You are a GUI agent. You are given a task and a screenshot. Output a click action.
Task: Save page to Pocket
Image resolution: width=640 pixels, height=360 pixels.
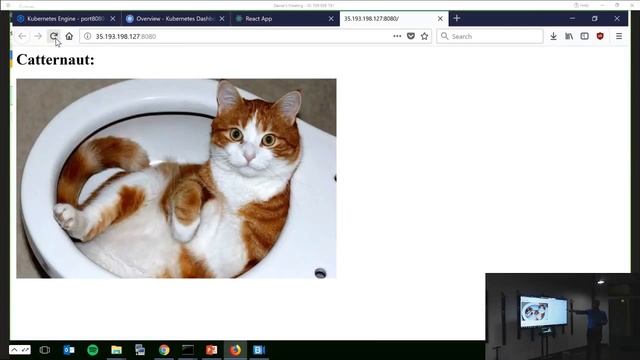click(411, 36)
